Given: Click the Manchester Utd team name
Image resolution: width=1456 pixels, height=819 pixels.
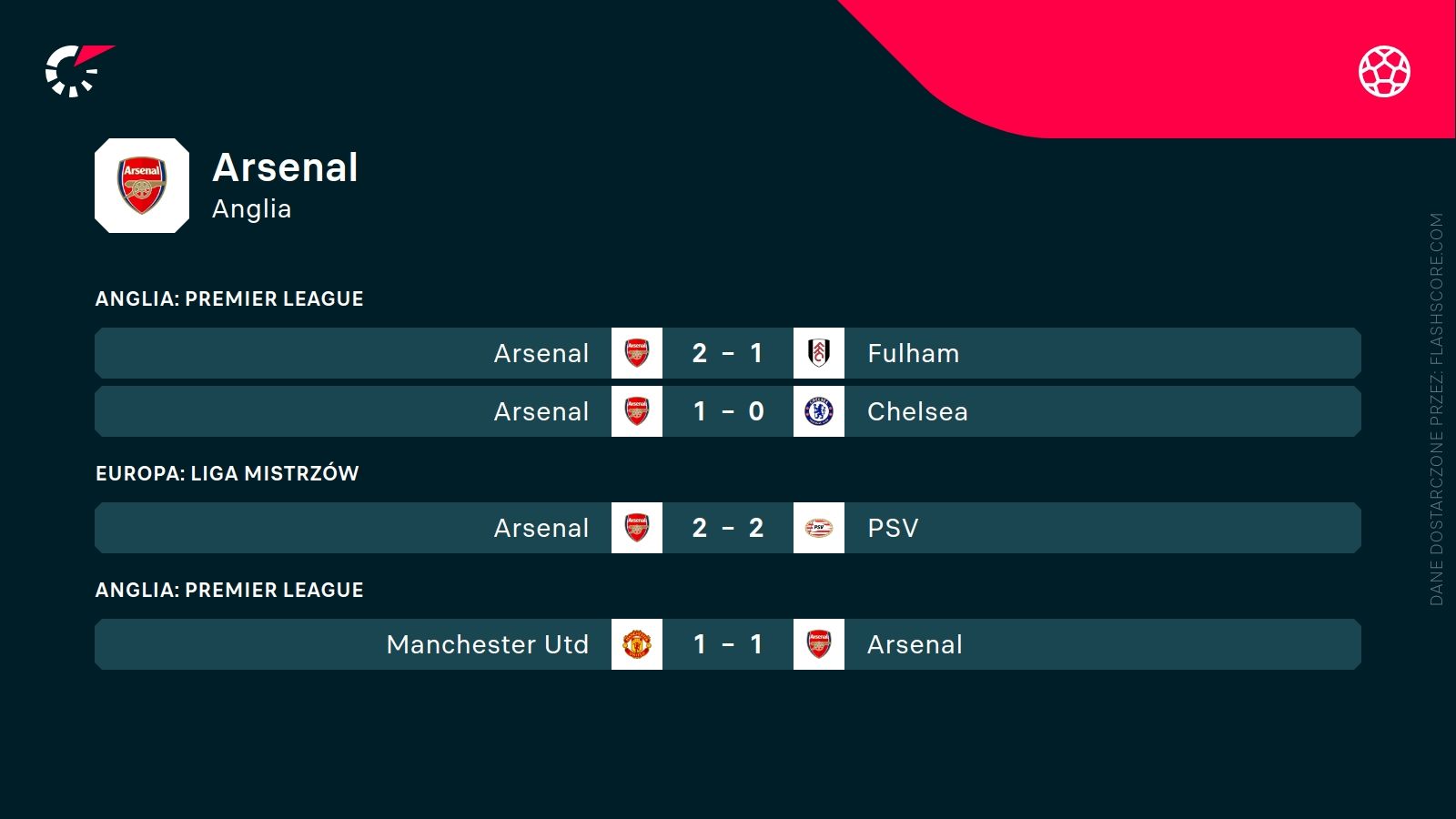Looking at the screenshot, I should click(x=488, y=644).
